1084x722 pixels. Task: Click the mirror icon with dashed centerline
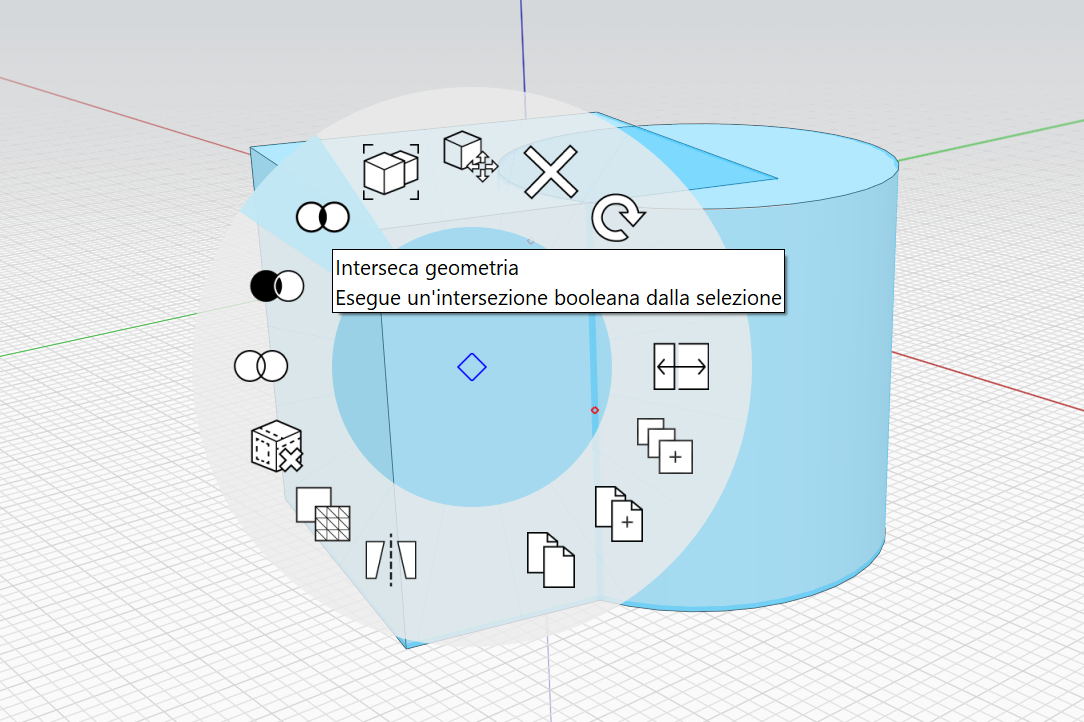pyautogui.click(x=390, y=557)
